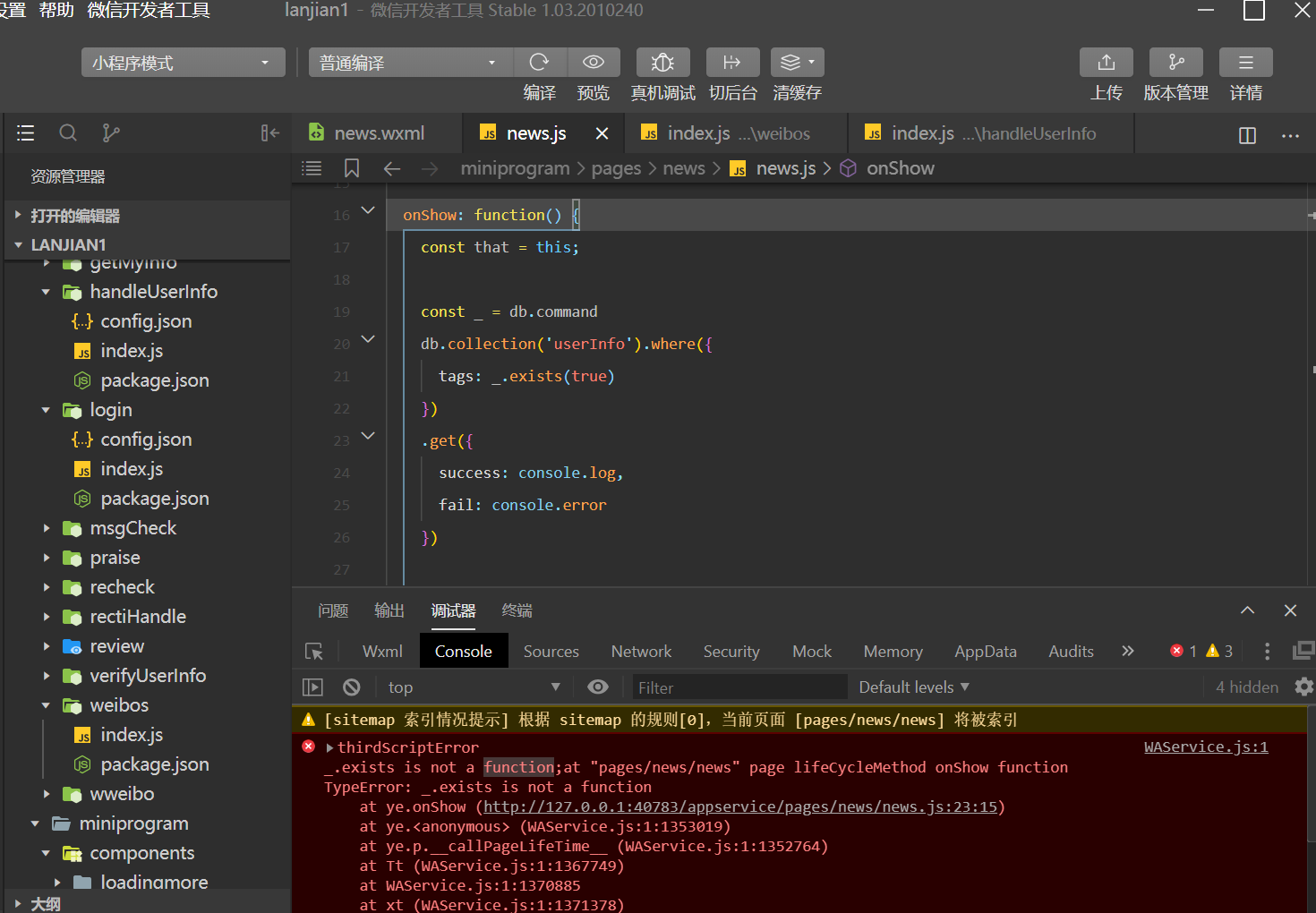1316x913 pixels.
Task: Switch to the news.wxml tab
Action: coord(377,133)
